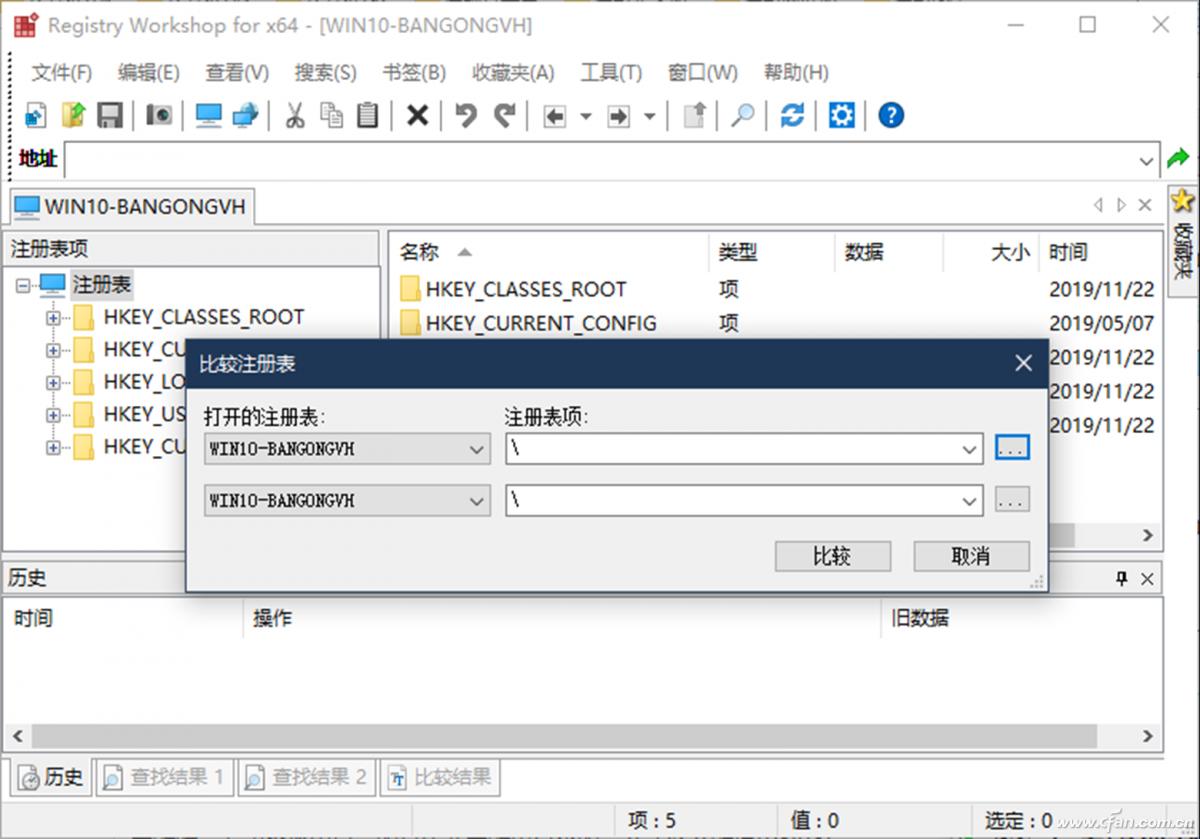Open the second WIN10-BANGONGVH computer dropdown
This screenshot has height=839, width=1200.
point(478,500)
